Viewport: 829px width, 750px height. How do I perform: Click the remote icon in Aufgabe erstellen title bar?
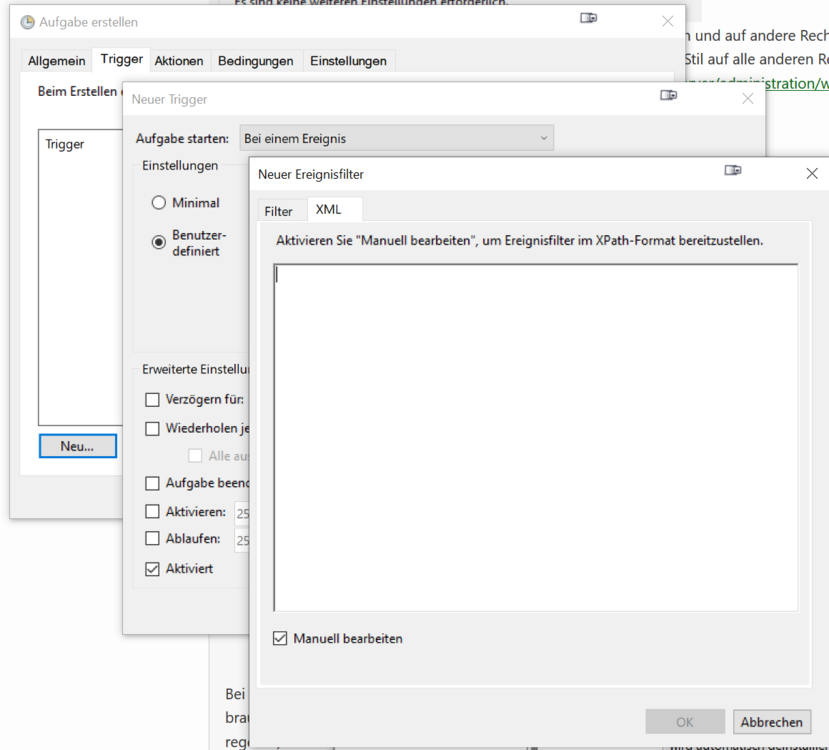[x=589, y=18]
